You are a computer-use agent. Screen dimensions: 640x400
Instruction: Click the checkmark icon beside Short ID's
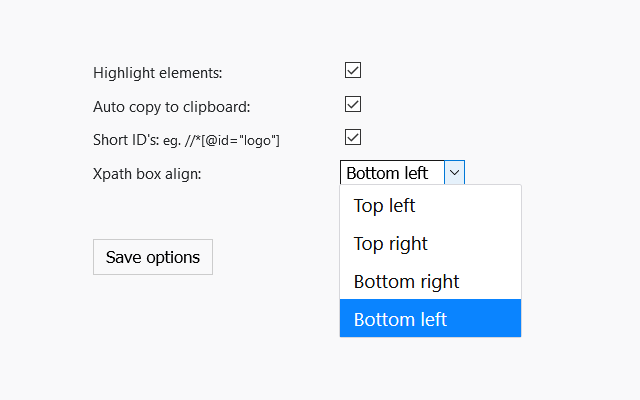pyautogui.click(x=352, y=138)
